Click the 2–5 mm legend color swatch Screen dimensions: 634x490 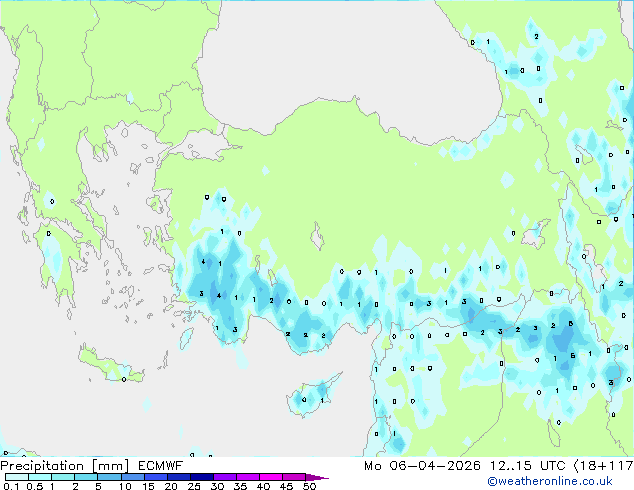tap(86, 477)
